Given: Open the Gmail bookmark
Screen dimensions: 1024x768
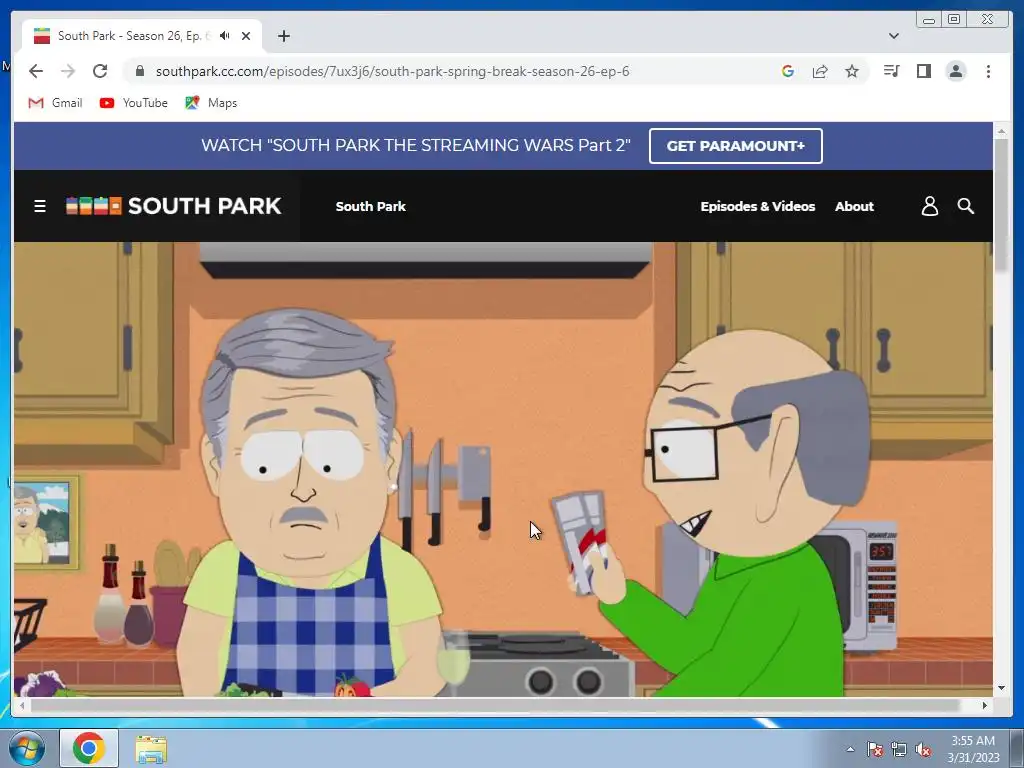Looking at the screenshot, I should (56, 103).
